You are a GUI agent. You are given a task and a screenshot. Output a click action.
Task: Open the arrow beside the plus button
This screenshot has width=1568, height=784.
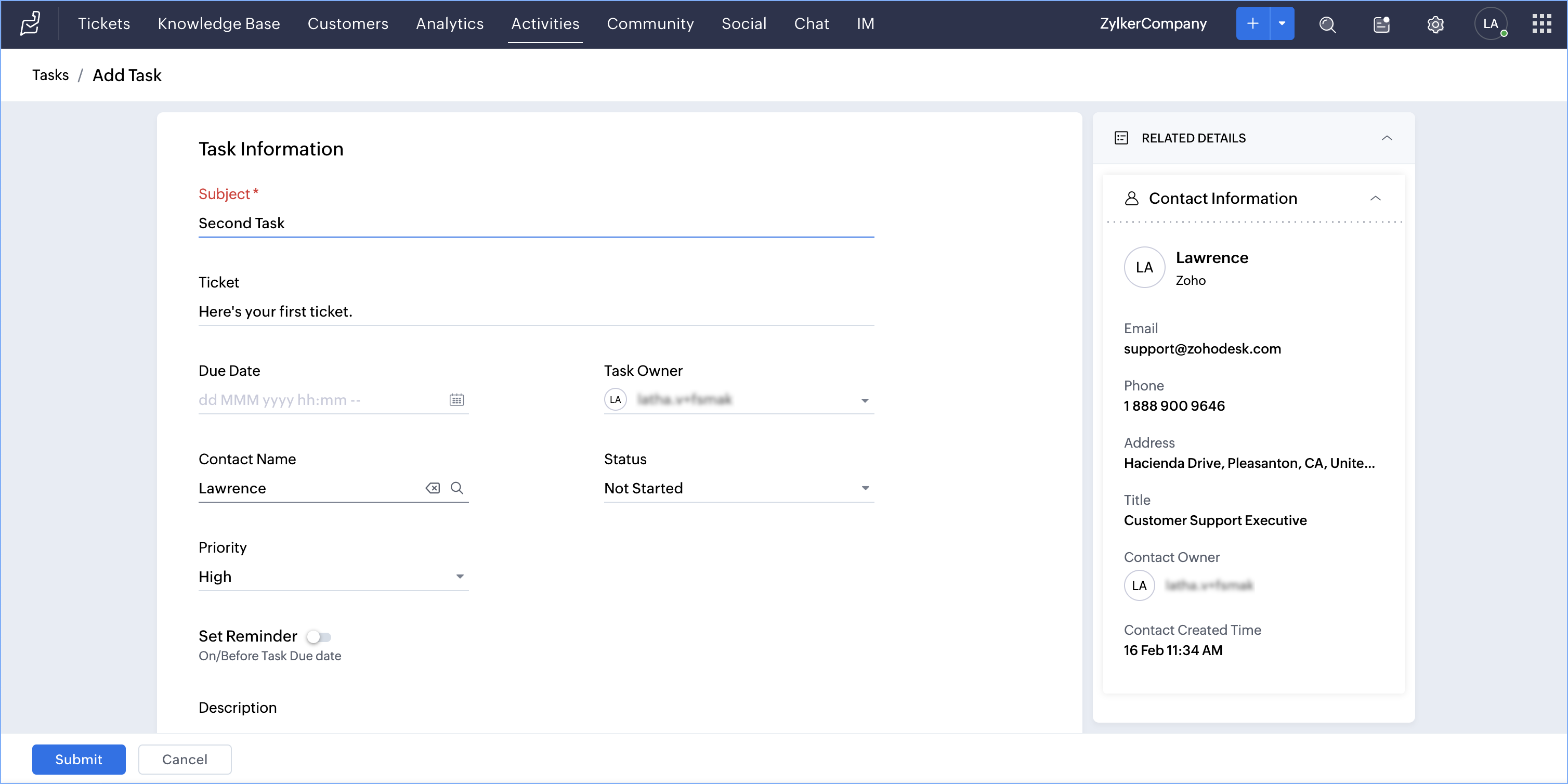[1282, 24]
